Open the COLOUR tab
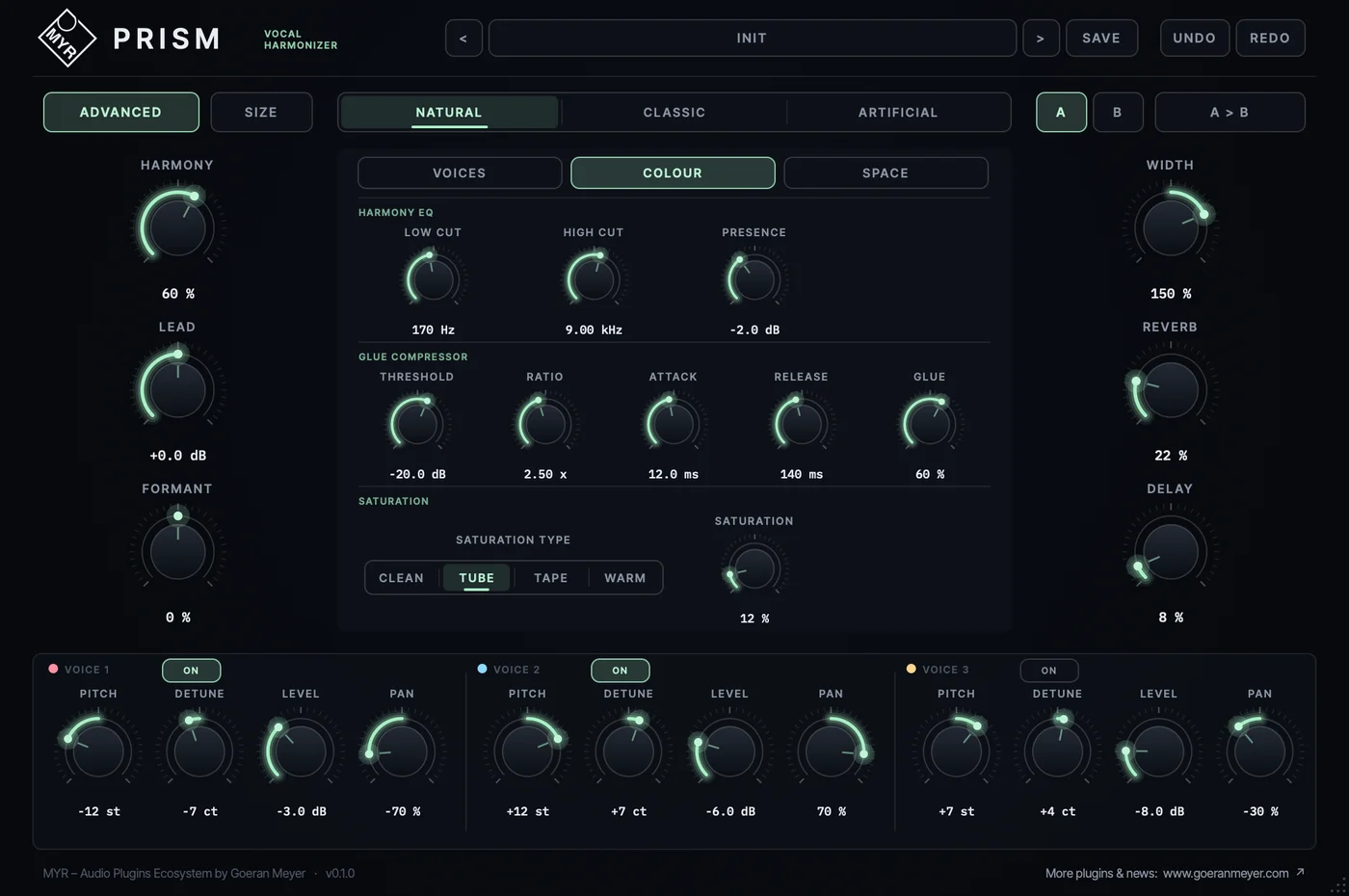The image size is (1349, 896). point(673,173)
